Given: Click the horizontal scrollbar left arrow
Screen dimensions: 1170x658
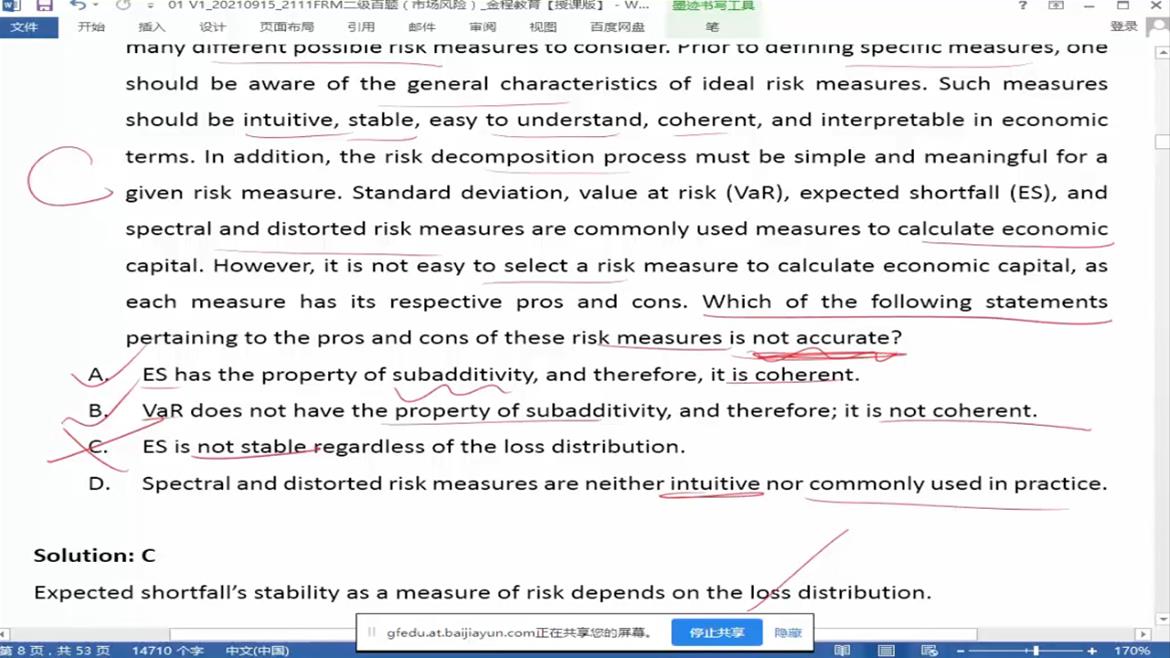Looking at the screenshot, I should click(x=5, y=633).
